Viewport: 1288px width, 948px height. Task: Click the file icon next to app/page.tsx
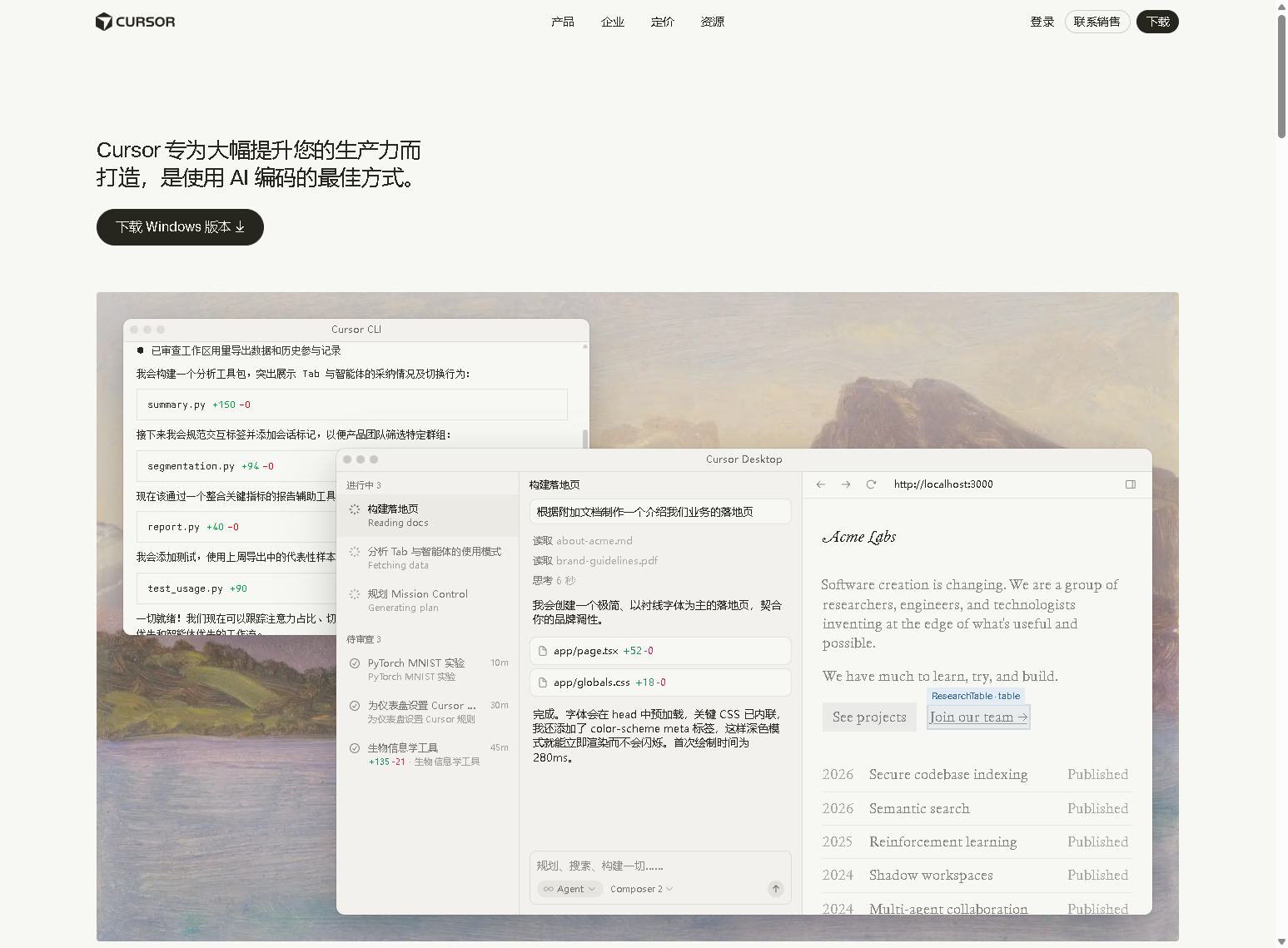544,651
